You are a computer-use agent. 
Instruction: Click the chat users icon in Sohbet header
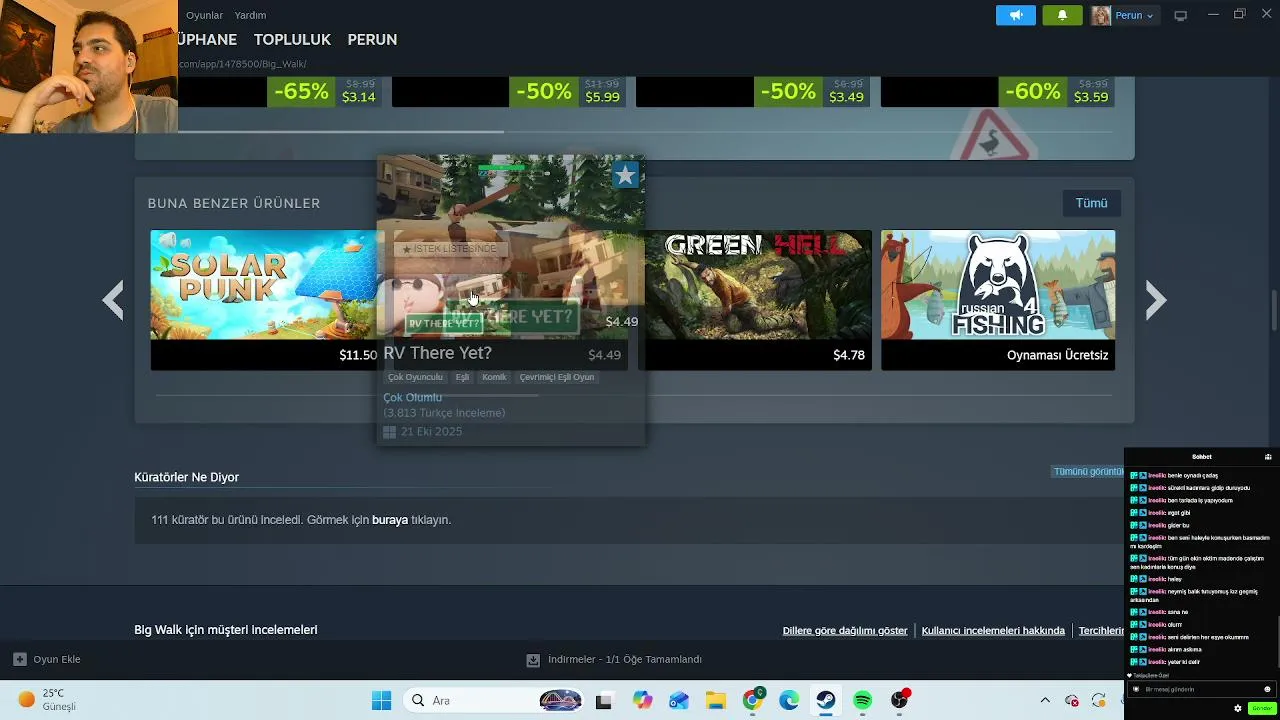(x=1268, y=457)
